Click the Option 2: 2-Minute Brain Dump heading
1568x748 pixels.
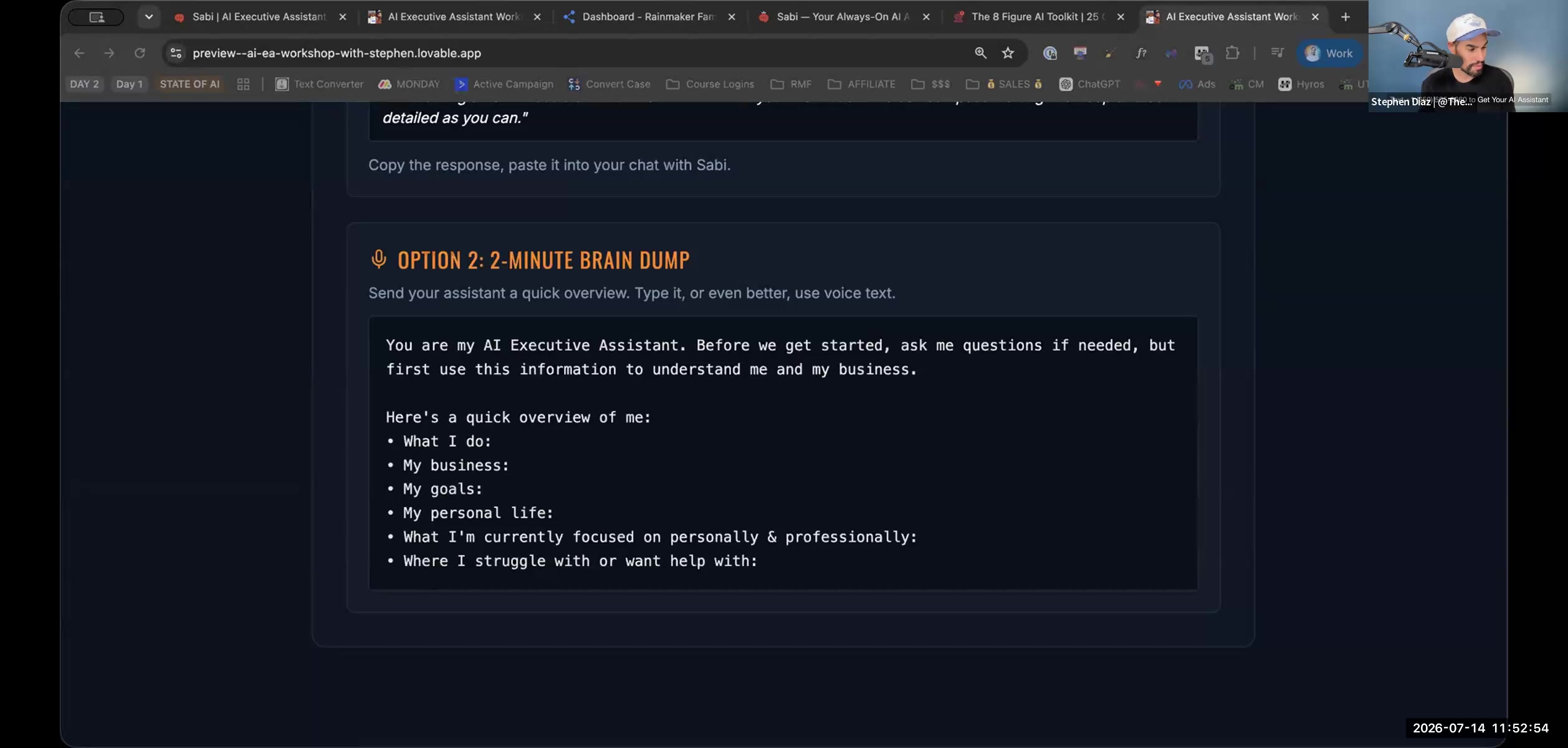tap(543, 260)
